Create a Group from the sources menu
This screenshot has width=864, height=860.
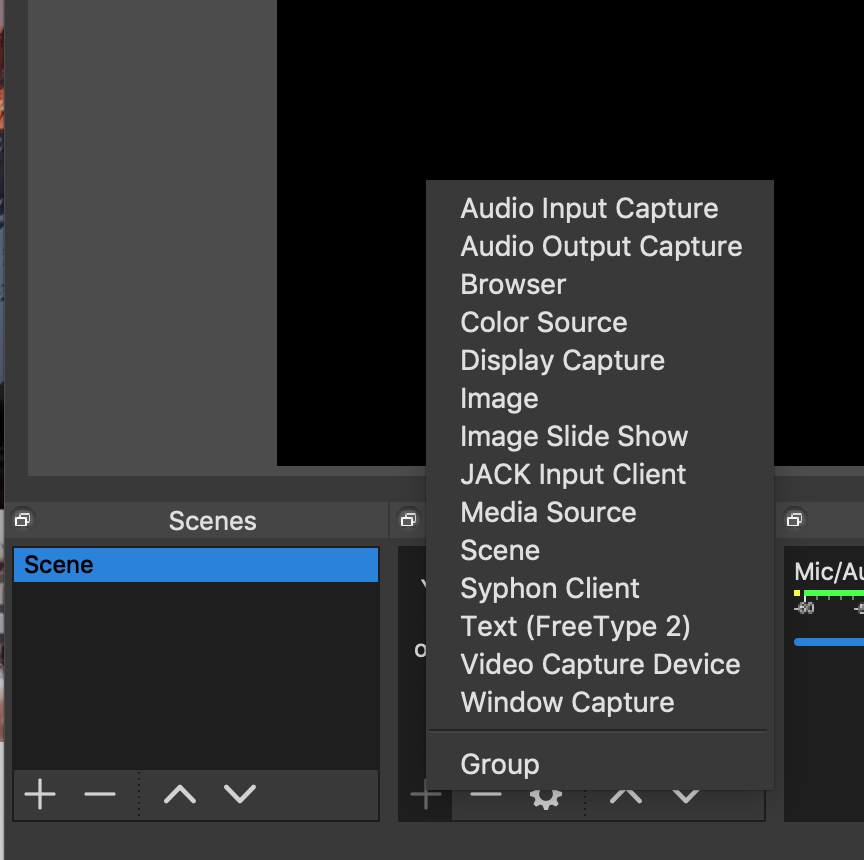tap(499, 764)
